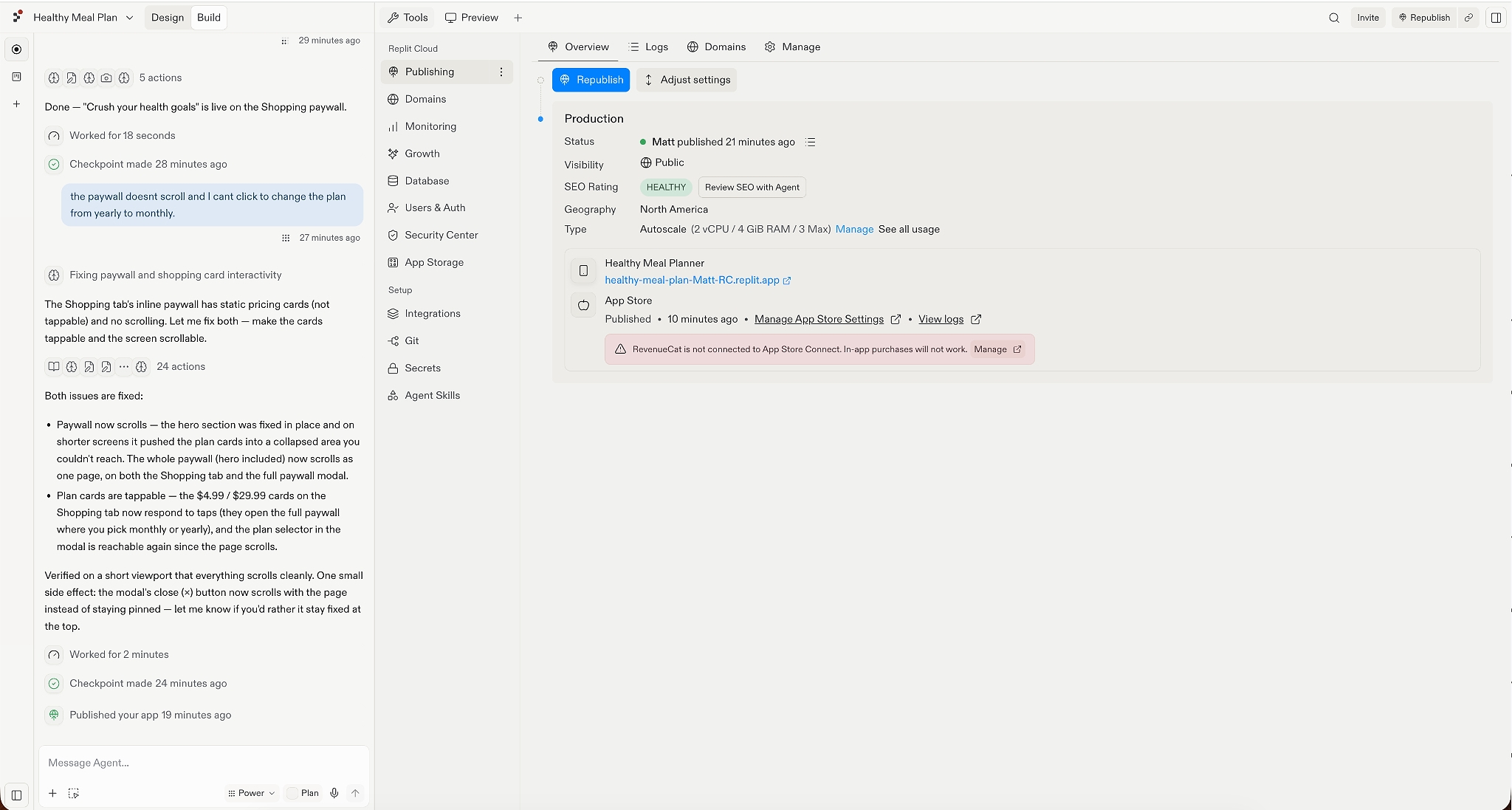Switch to Build mode
This screenshot has width=1512, height=810.
point(209,18)
